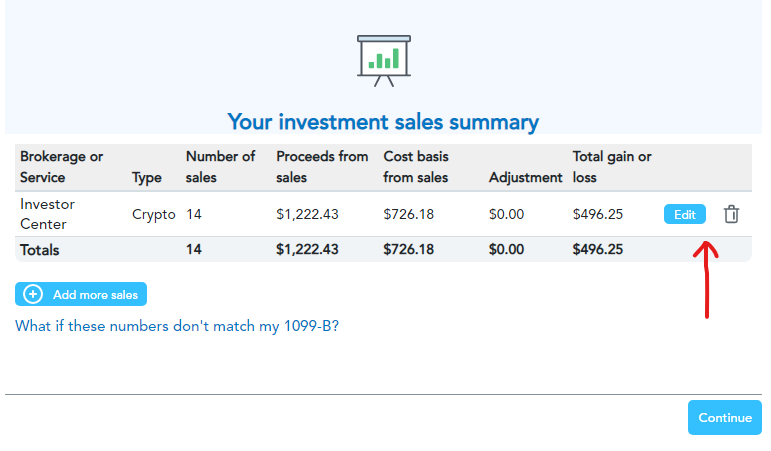Click the plus icon beside Add more sales

tap(33, 294)
